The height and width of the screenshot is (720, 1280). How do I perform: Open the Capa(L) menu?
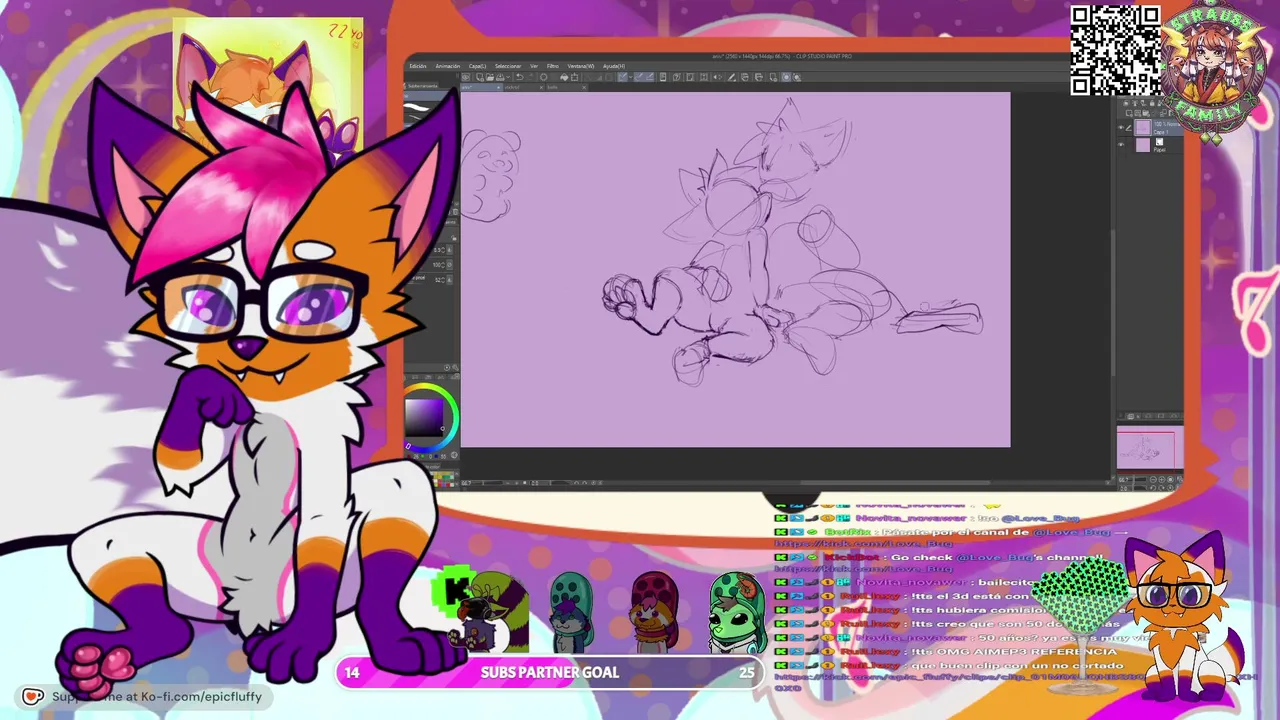click(x=478, y=66)
